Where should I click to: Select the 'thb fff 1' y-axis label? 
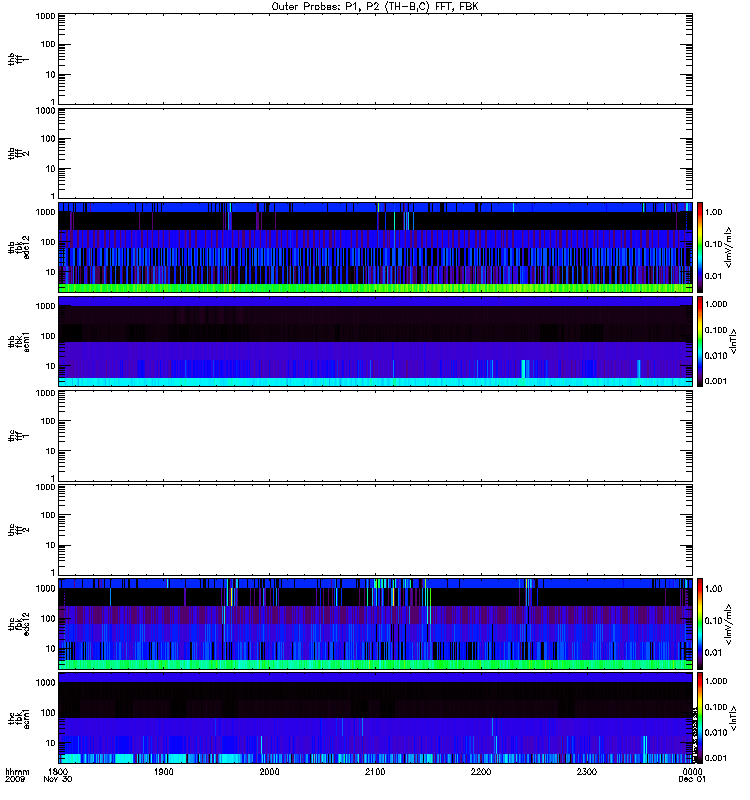click(x=18, y=59)
